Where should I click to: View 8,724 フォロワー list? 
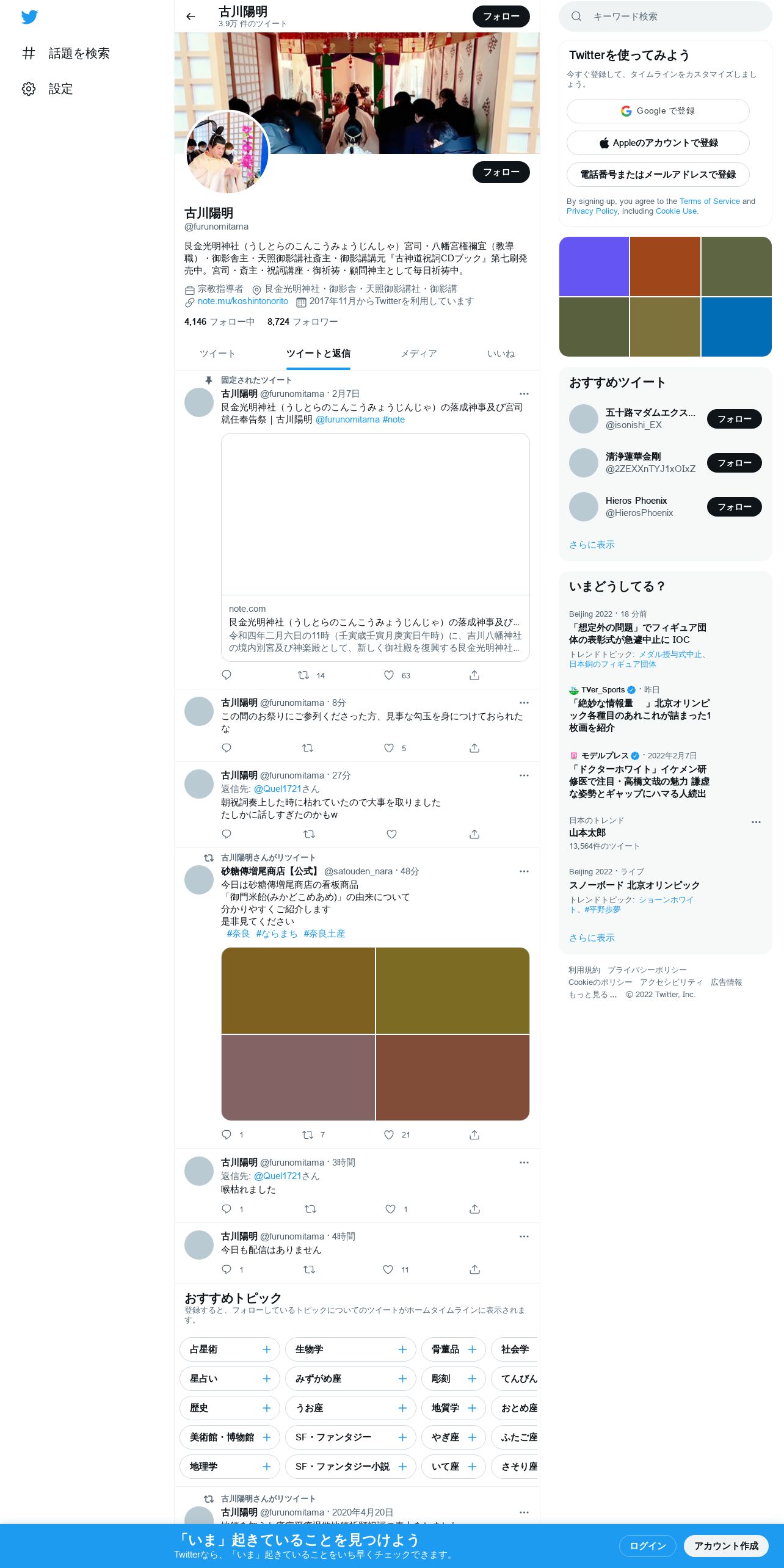[x=302, y=322]
